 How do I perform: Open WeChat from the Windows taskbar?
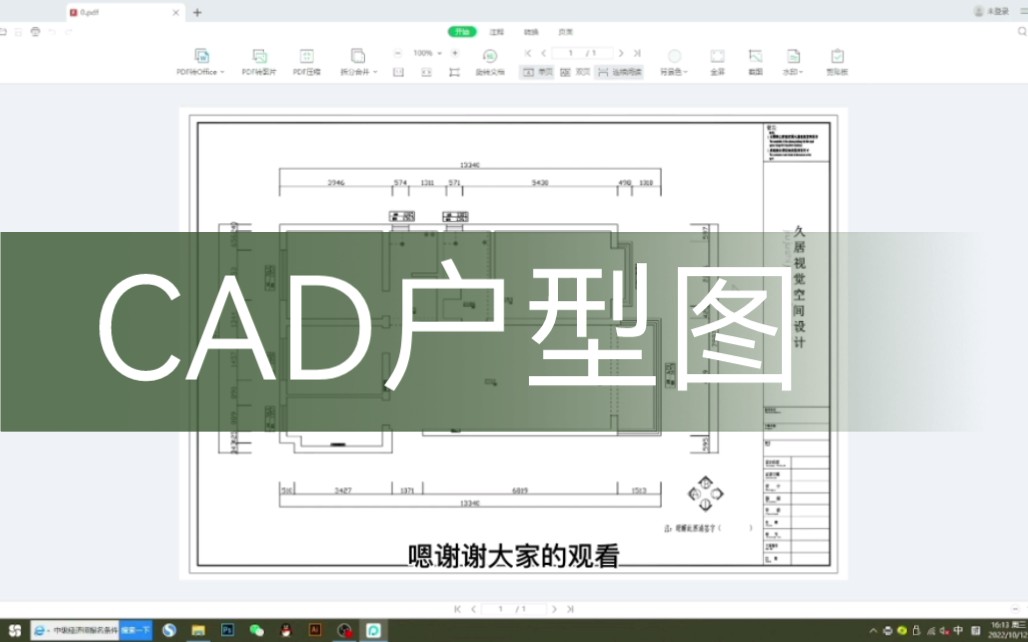point(258,630)
